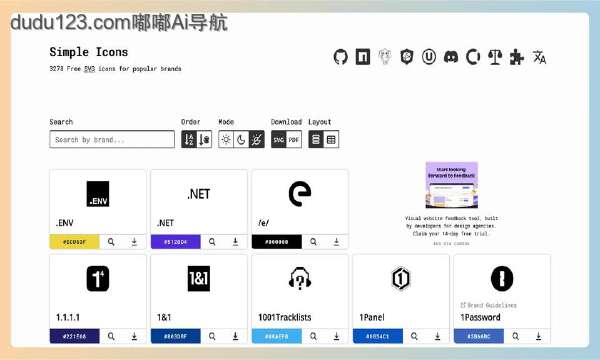Open 1Password Brand Guidelines link
This screenshot has height=360, width=600.
[x=488, y=305]
